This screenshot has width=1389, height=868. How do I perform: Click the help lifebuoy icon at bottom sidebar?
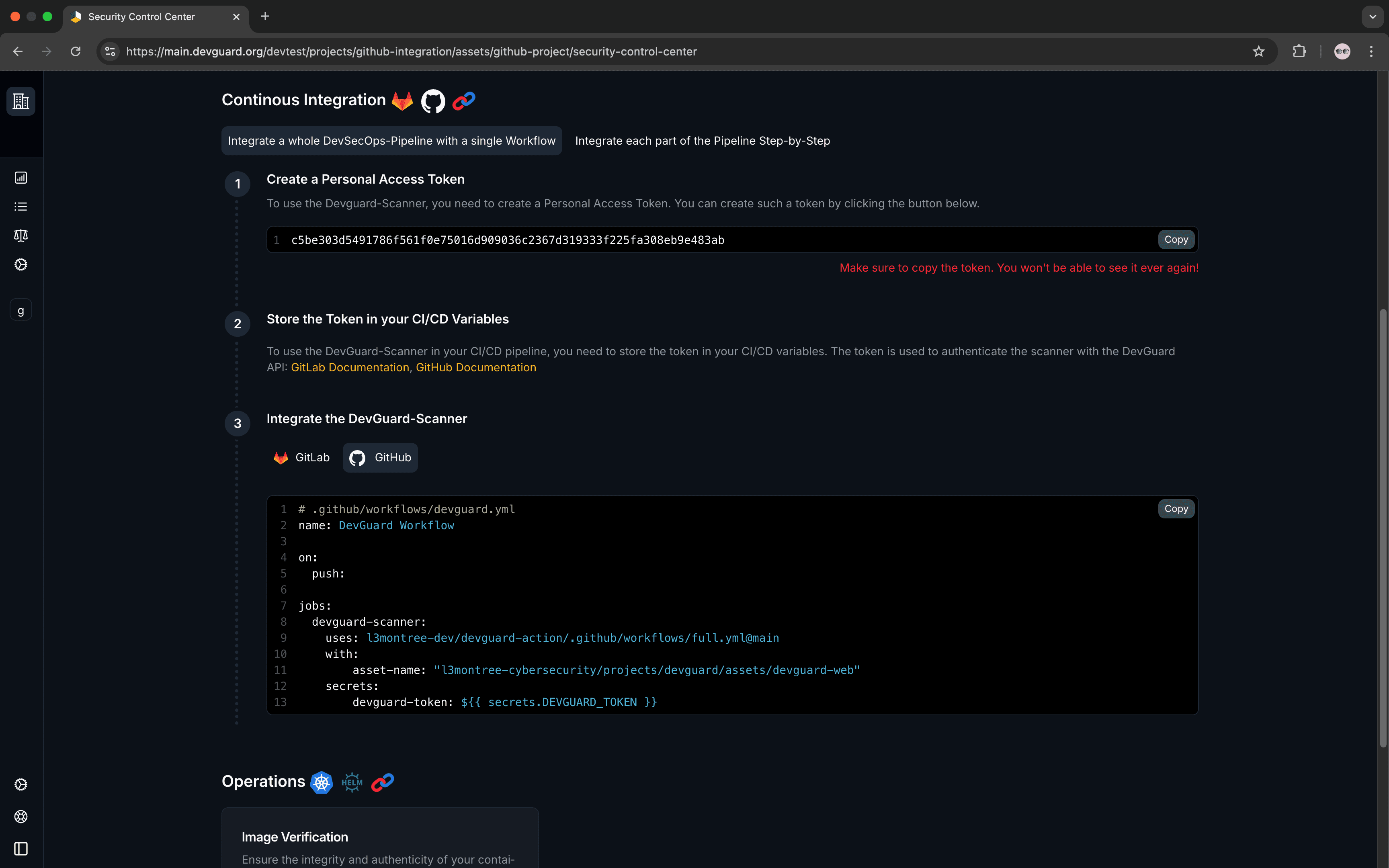20,816
